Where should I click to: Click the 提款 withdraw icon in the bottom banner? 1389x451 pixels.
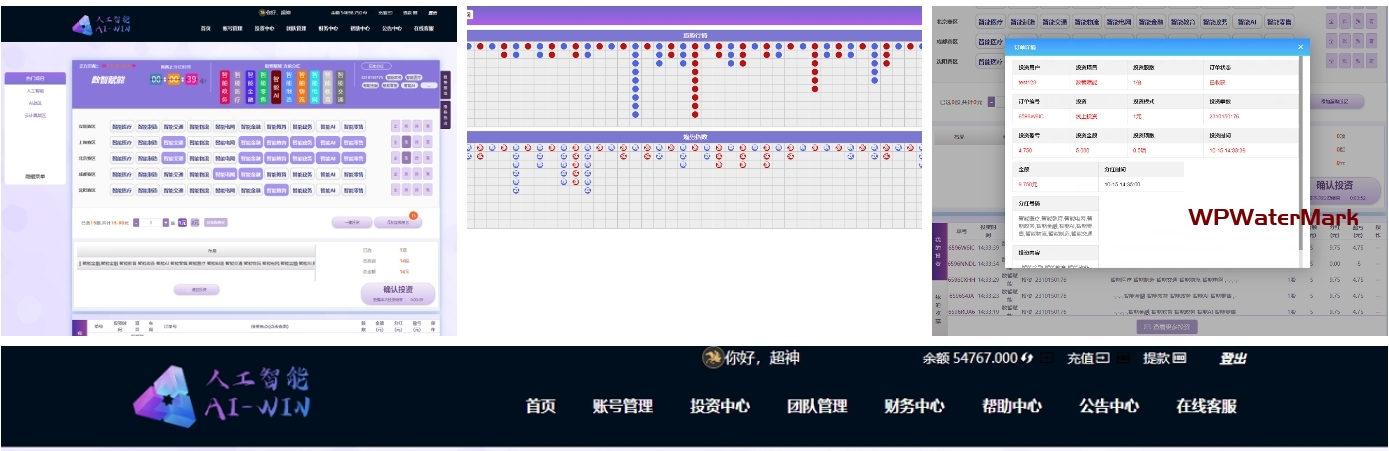[x=1179, y=358]
